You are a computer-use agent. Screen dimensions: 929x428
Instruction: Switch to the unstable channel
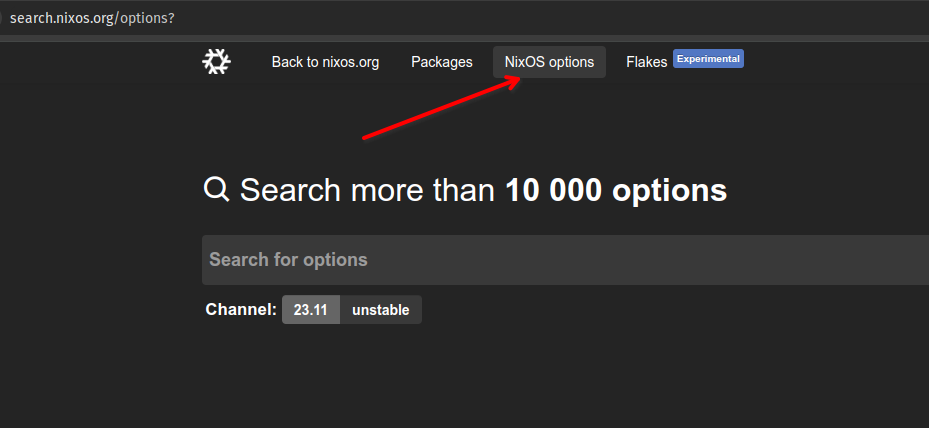pyautogui.click(x=380, y=309)
